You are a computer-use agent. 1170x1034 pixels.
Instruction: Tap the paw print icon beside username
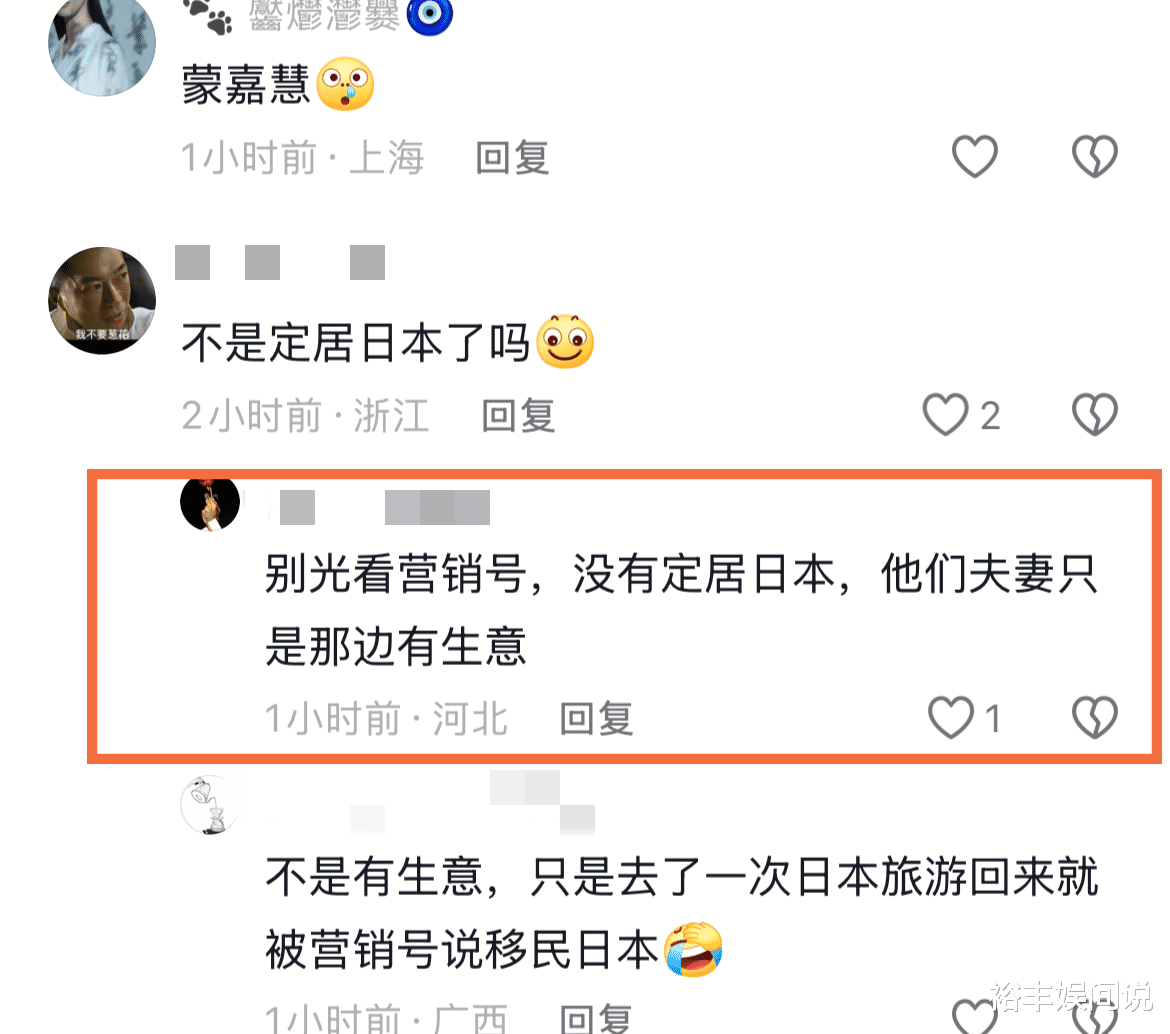click(208, 16)
